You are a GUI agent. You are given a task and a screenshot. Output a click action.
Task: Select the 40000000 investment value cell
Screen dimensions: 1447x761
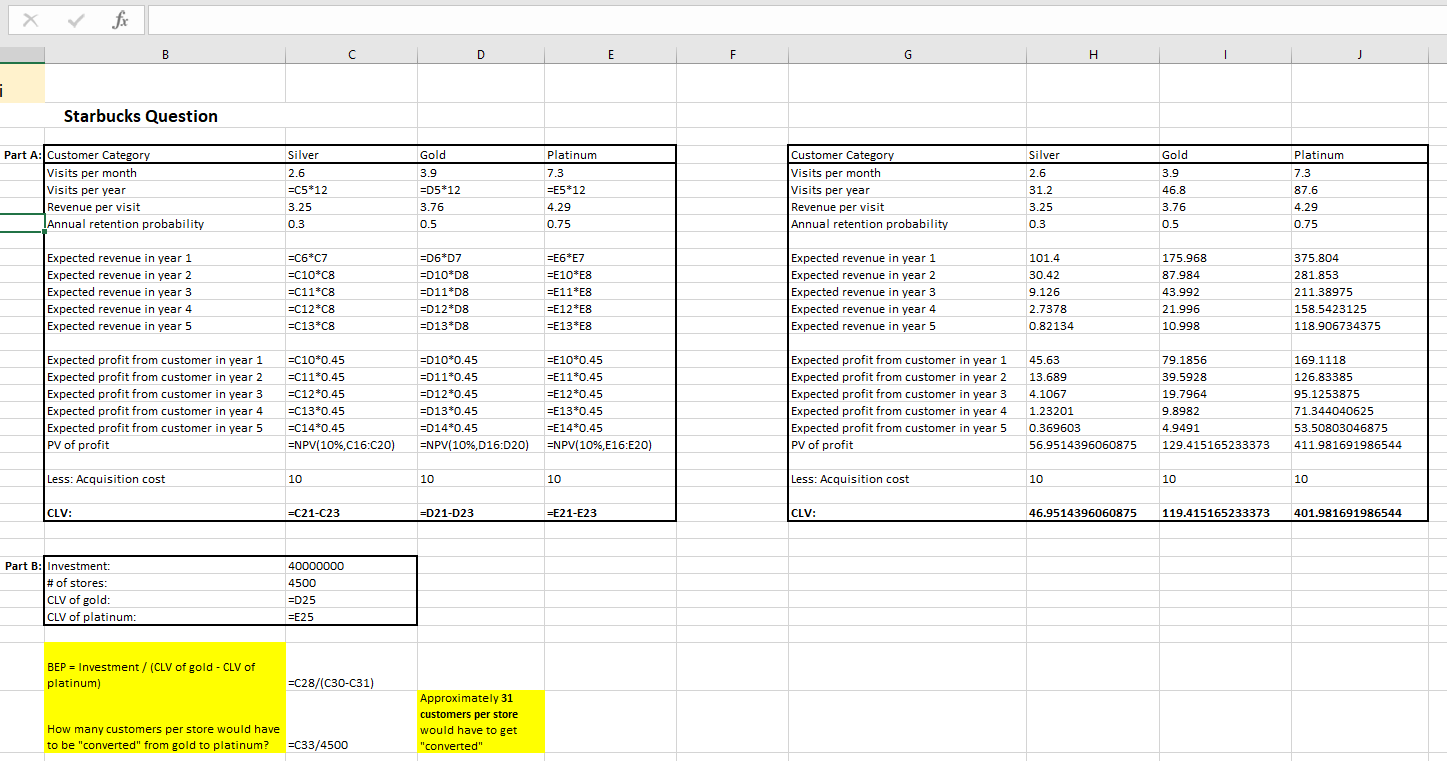[x=351, y=565]
